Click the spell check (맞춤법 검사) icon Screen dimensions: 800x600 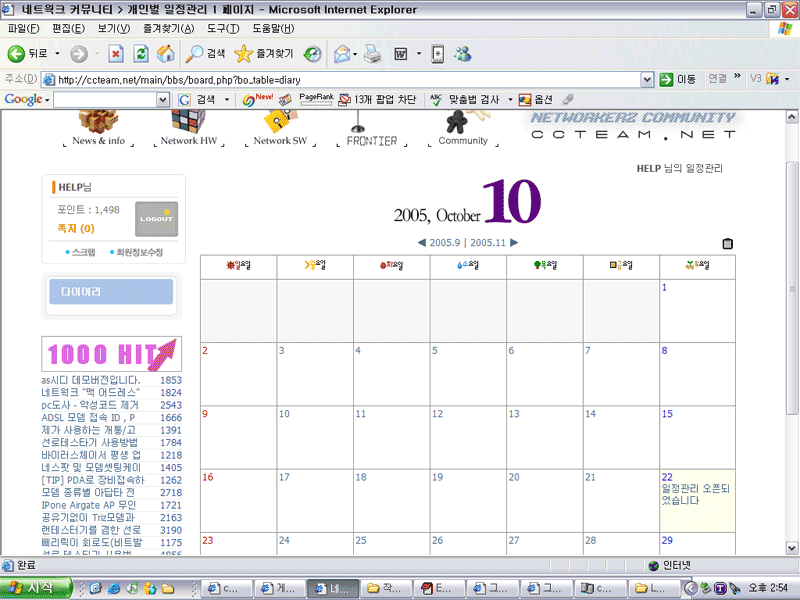pos(436,99)
